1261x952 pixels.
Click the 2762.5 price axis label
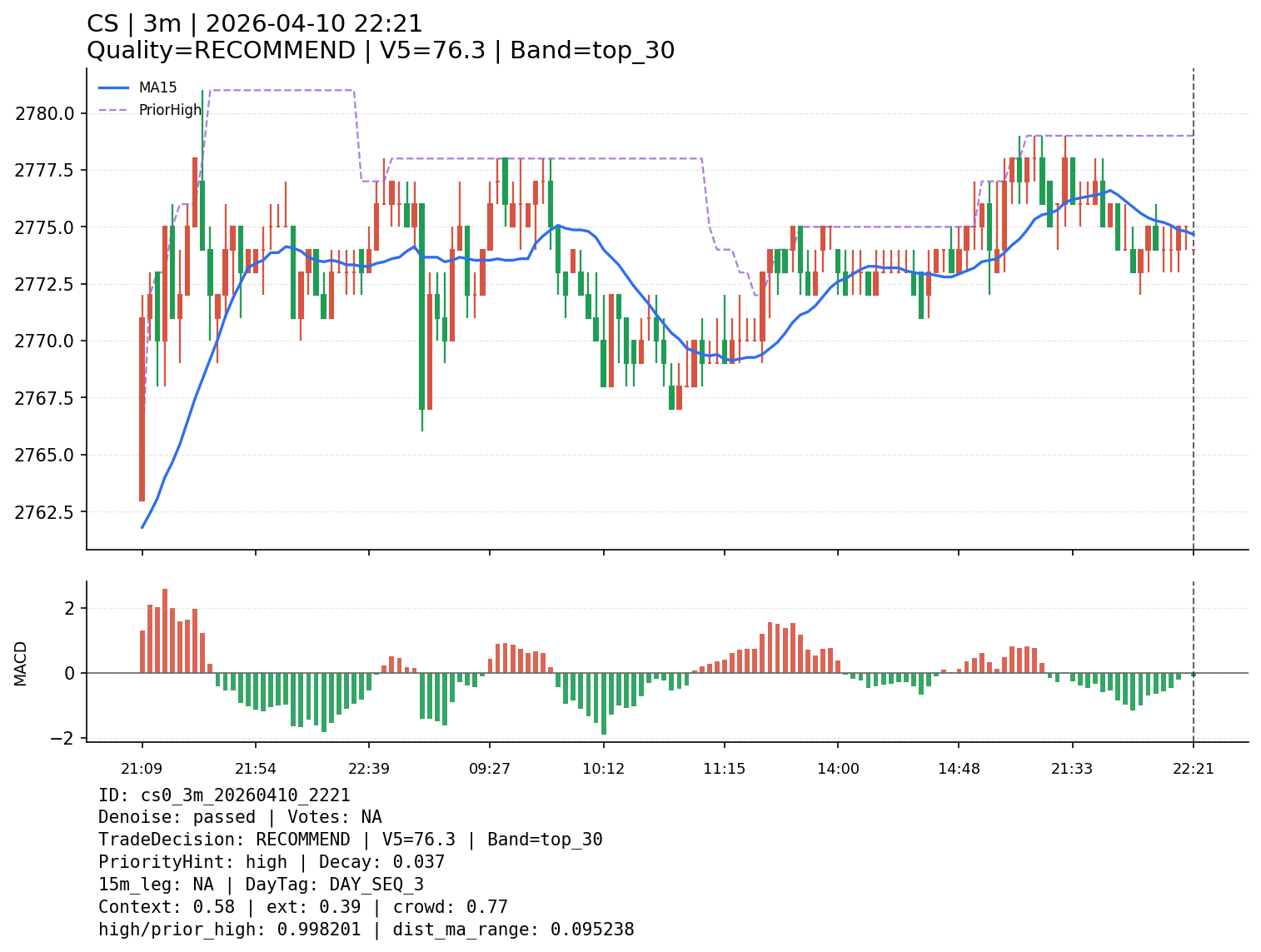pos(46,511)
